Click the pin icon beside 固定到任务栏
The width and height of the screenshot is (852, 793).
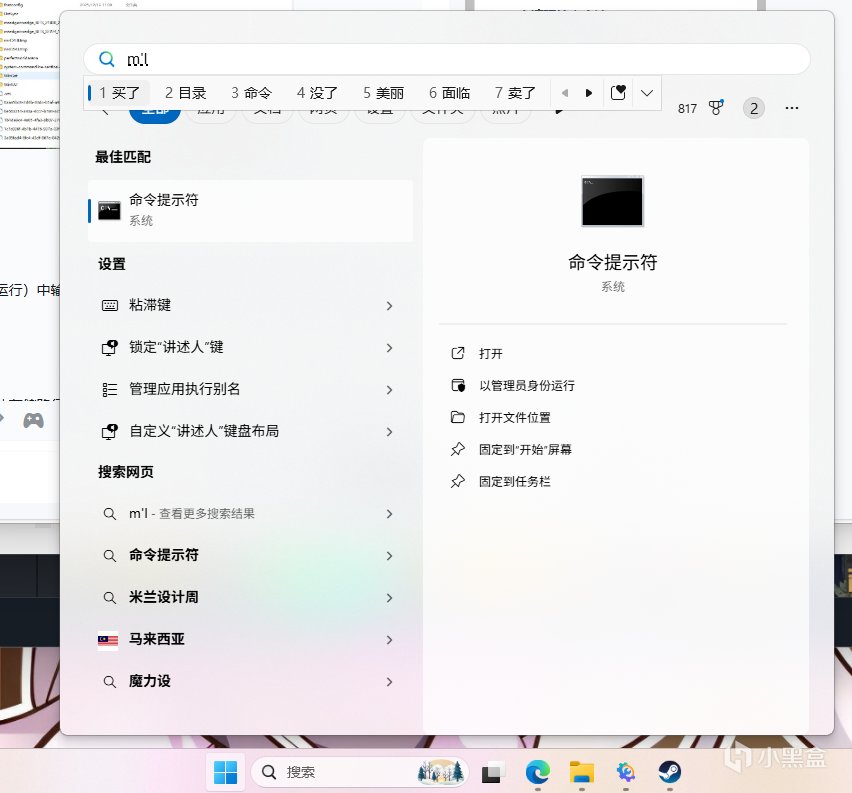[x=458, y=481]
